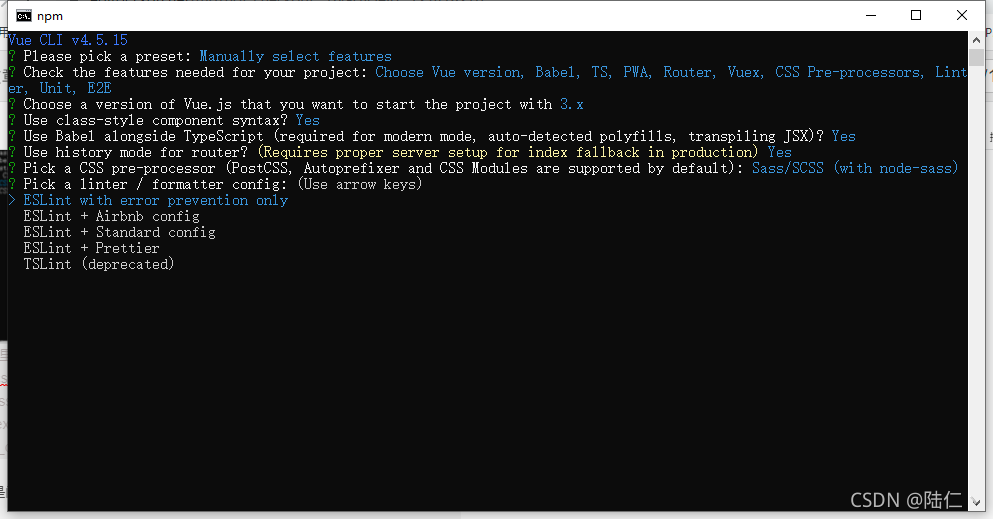Select ESLint + Standard config option

(120, 232)
